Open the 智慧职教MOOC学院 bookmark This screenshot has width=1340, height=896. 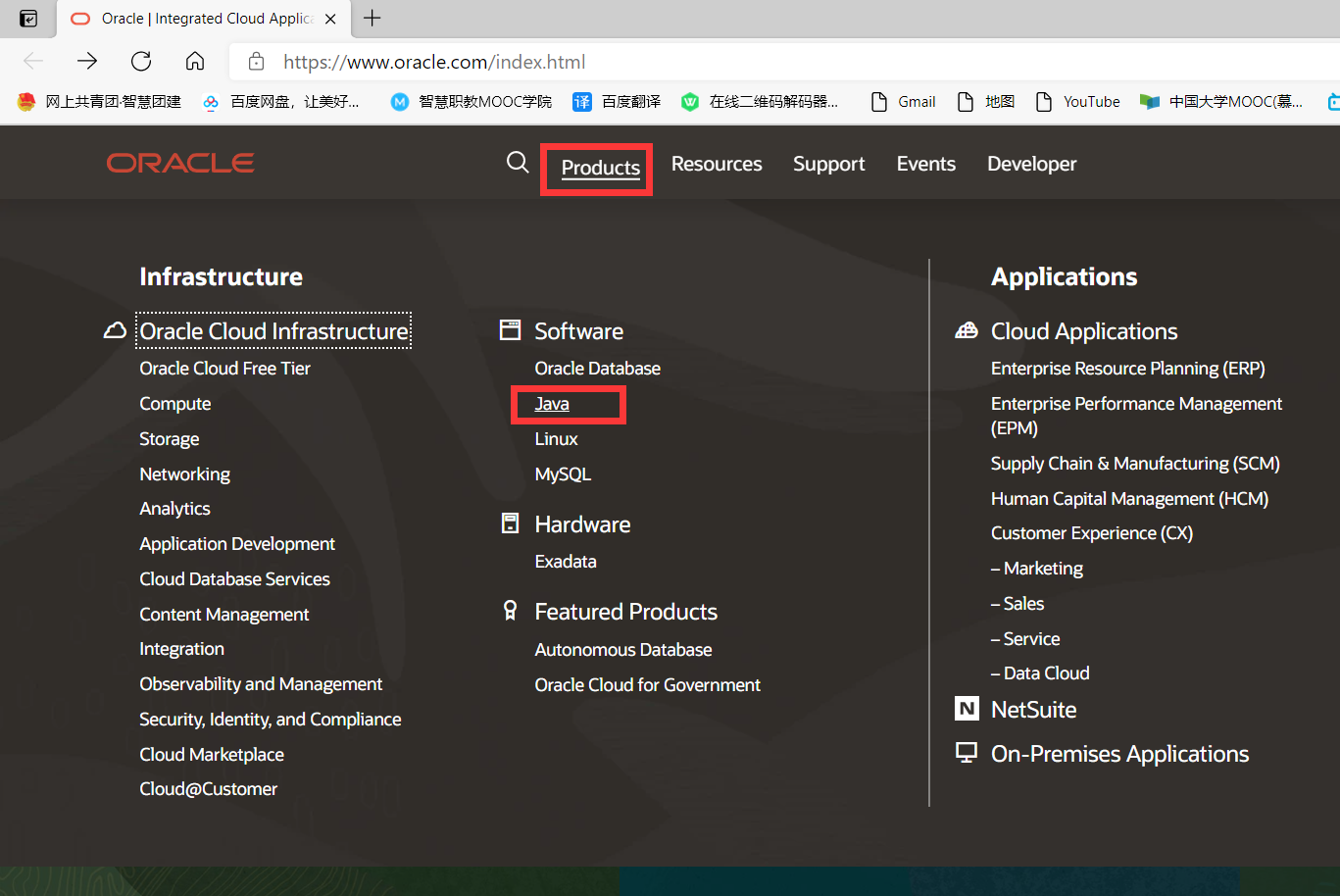click(471, 102)
